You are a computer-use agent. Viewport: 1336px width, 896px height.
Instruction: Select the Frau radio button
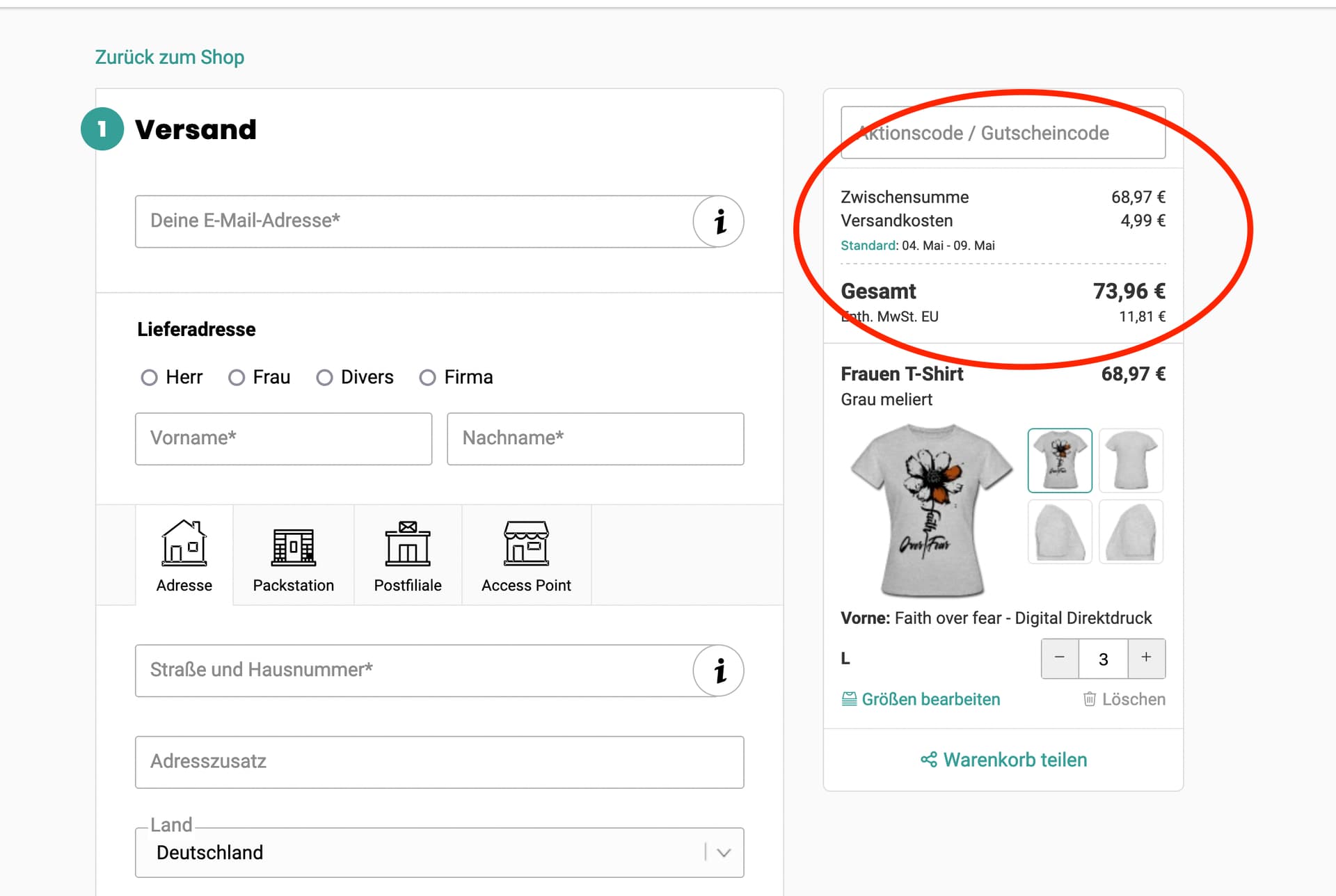(x=237, y=377)
